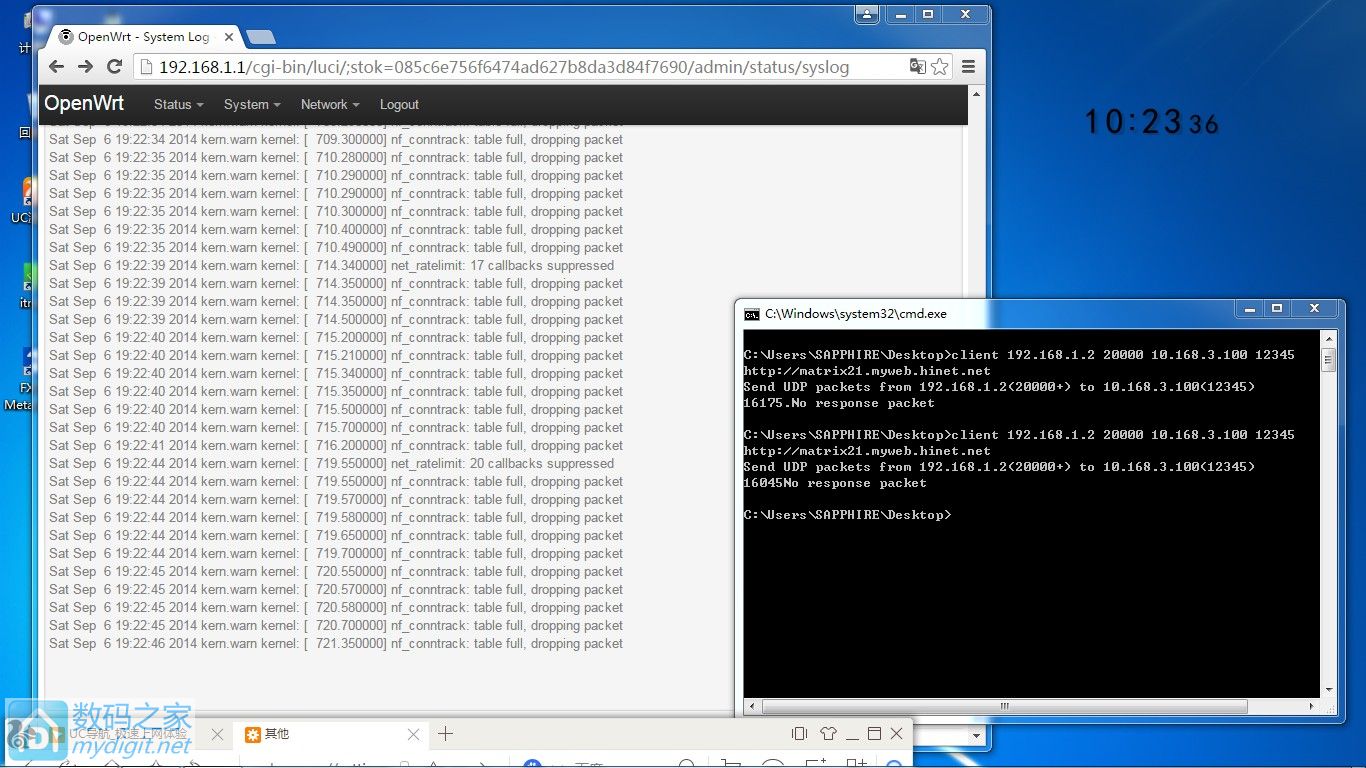Click the log line at 710.400000
1366x768 pixels.
click(336, 229)
